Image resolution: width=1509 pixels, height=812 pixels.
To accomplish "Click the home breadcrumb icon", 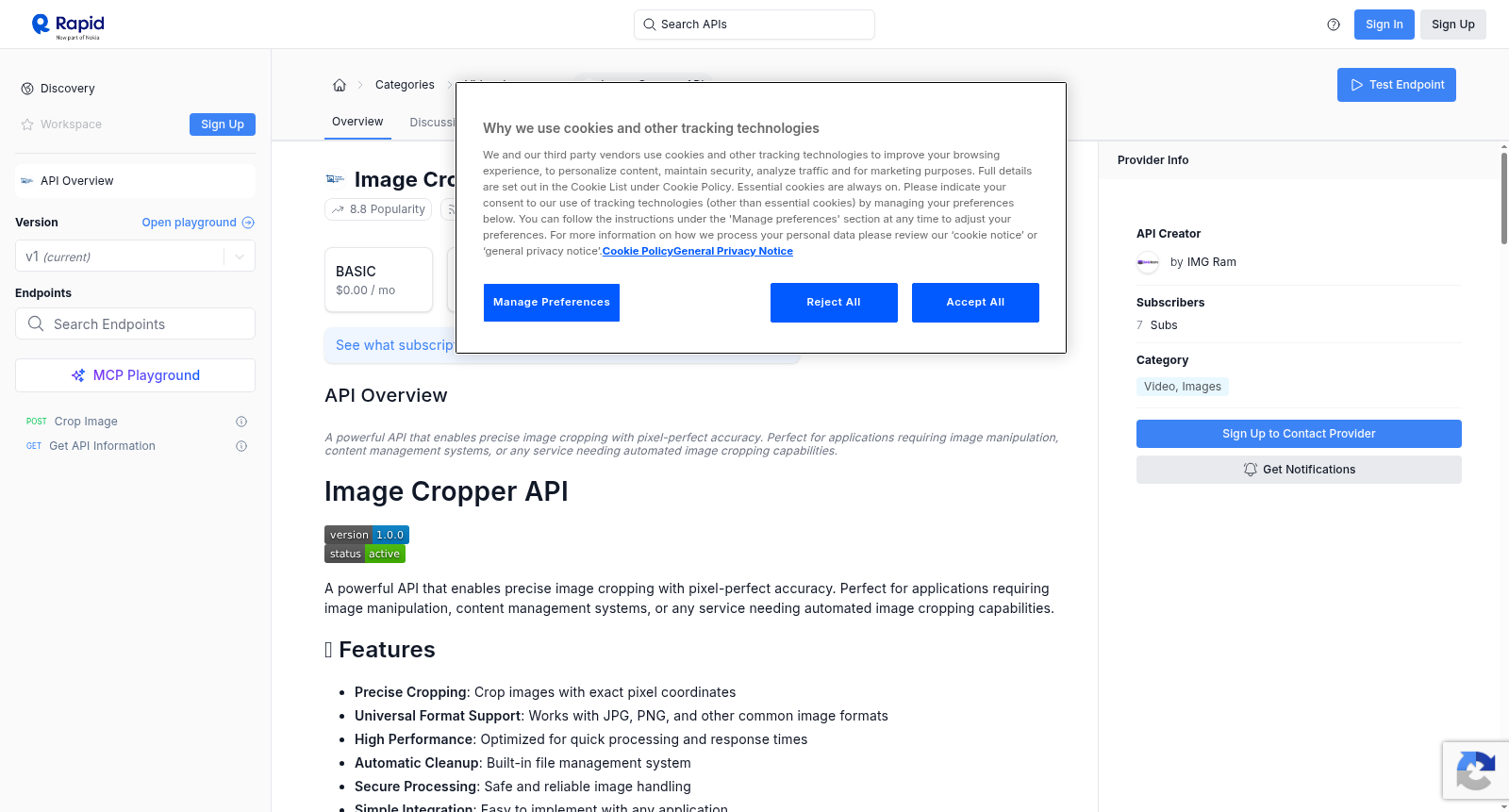I will tap(340, 85).
